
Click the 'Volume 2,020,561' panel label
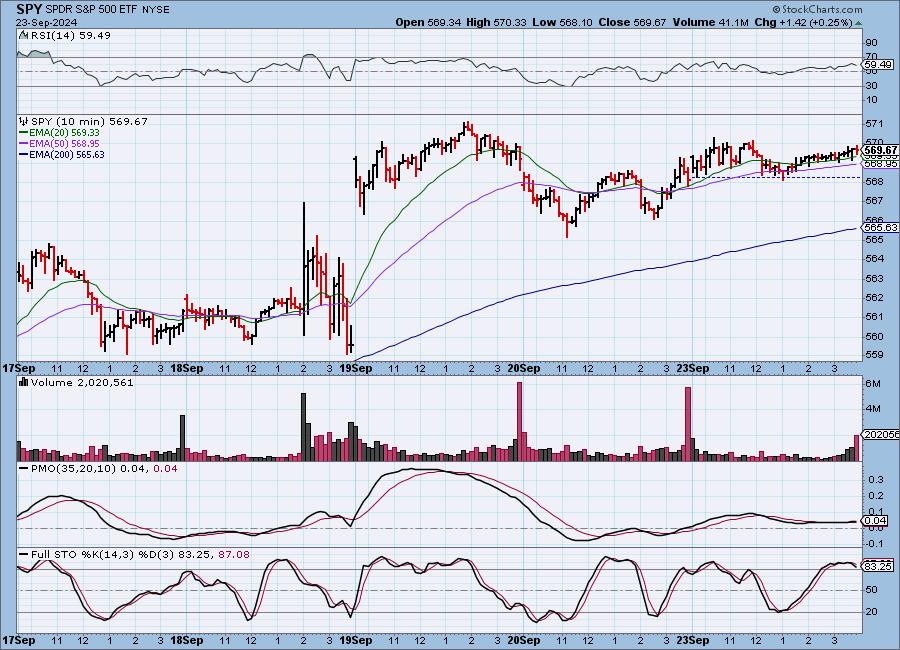82,382
